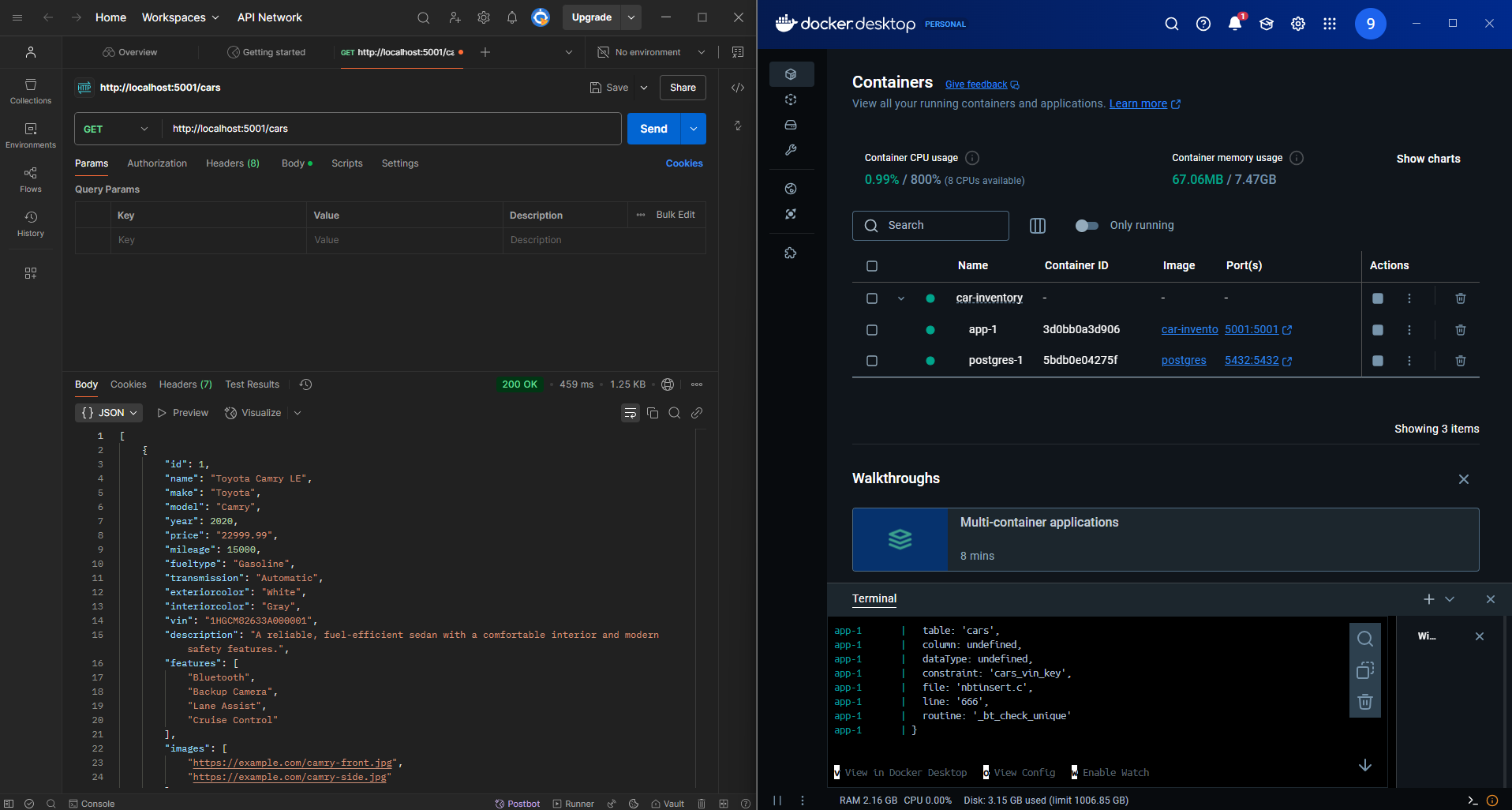Stop the app-1 container
This screenshot has width=1512, height=810.
[x=1378, y=330]
